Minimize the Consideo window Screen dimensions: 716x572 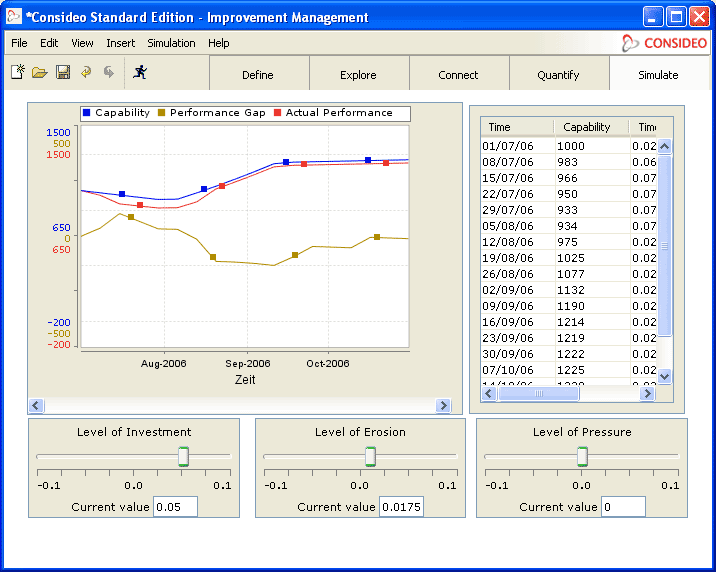coord(653,17)
